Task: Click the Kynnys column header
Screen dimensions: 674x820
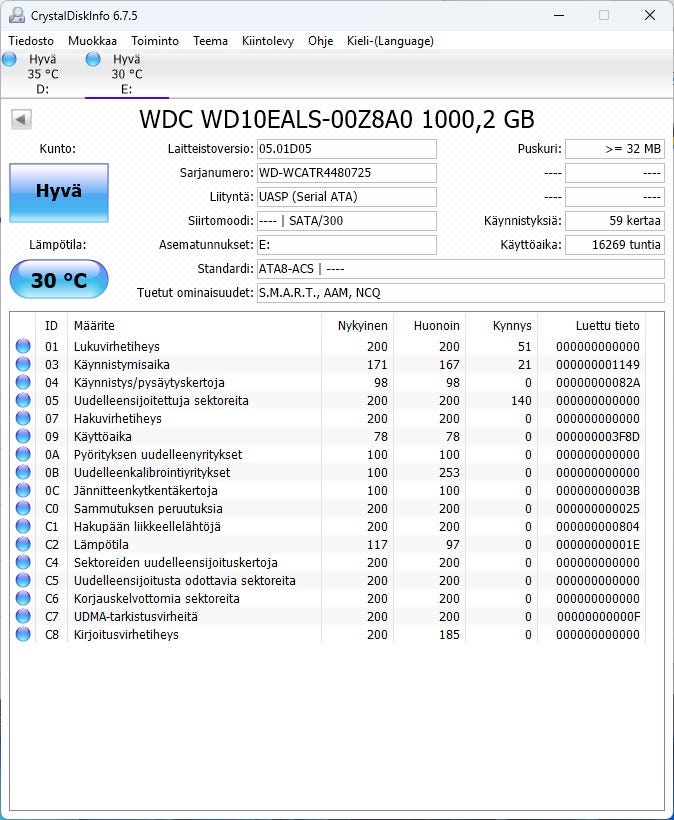Action: coord(501,325)
